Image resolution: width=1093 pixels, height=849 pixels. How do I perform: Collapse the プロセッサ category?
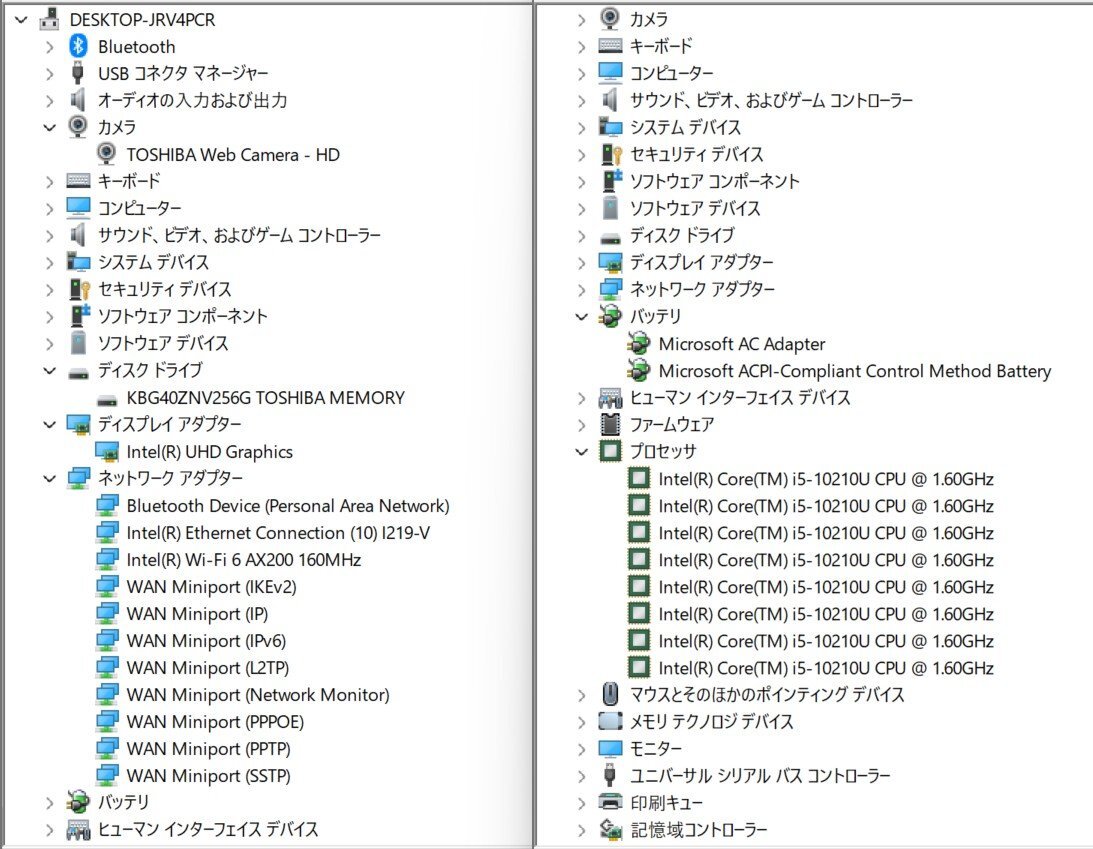581,452
